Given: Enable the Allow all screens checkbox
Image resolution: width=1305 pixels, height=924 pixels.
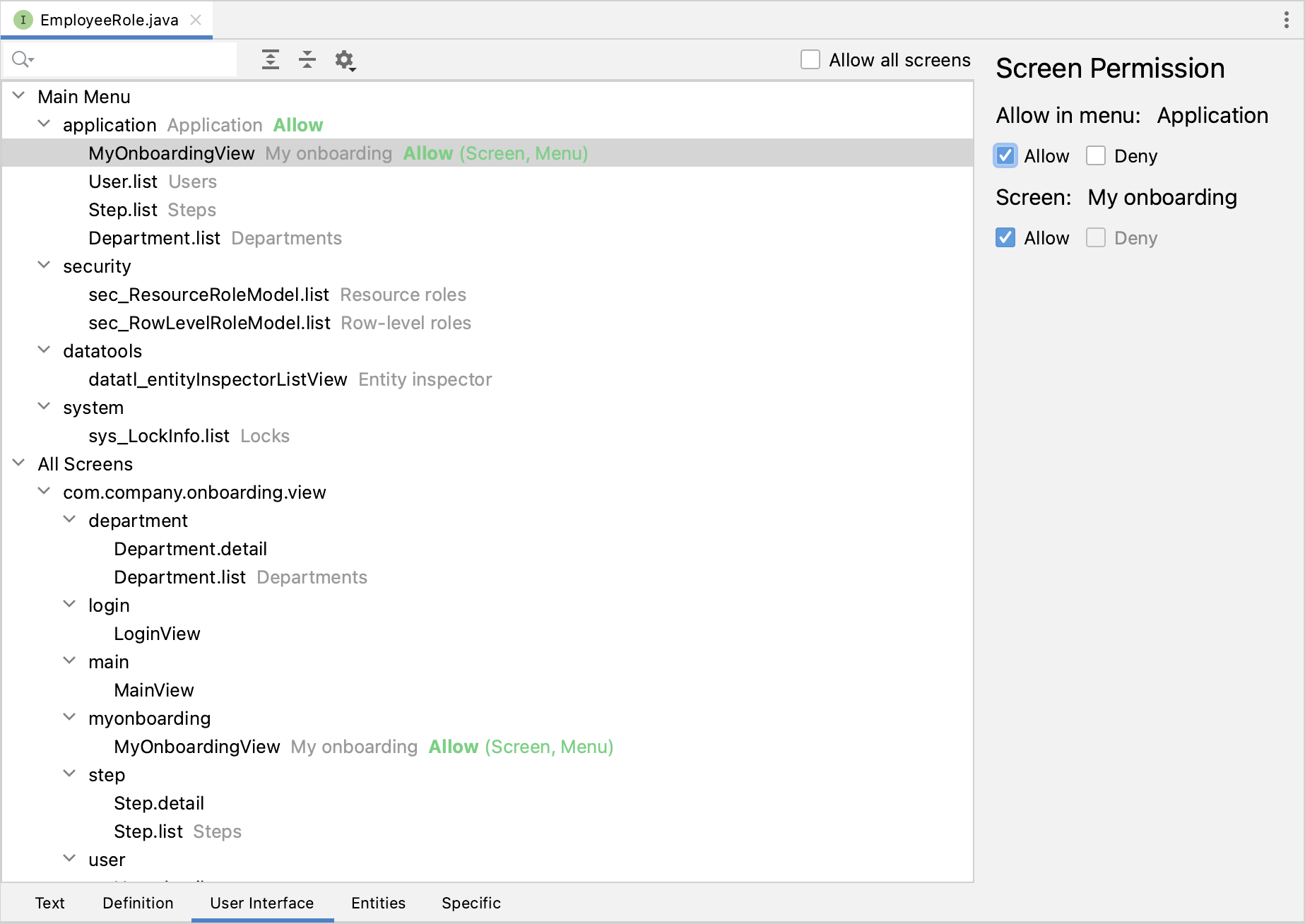Looking at the screenshot, I should tap(810, 60).
